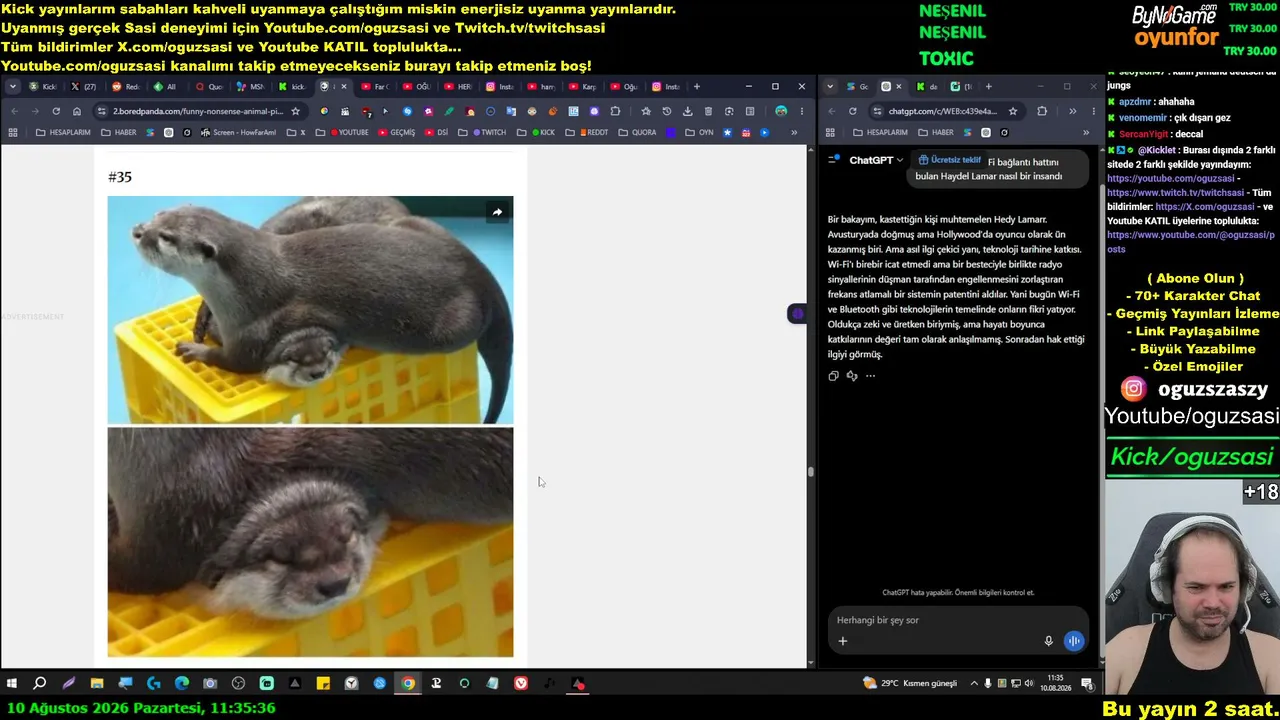Click the boredpanda address bar

200,111
